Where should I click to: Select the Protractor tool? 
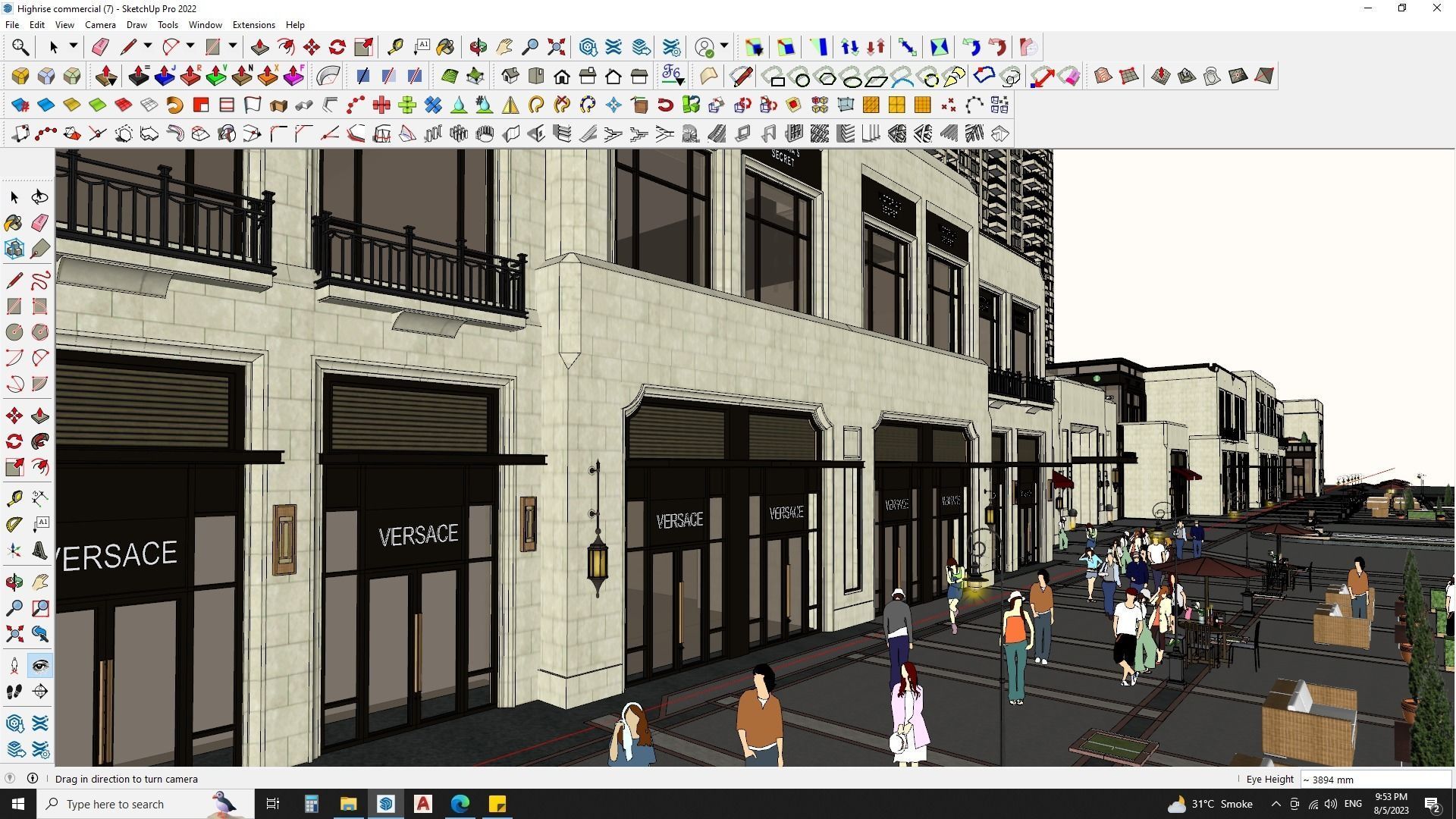(14, 524)
